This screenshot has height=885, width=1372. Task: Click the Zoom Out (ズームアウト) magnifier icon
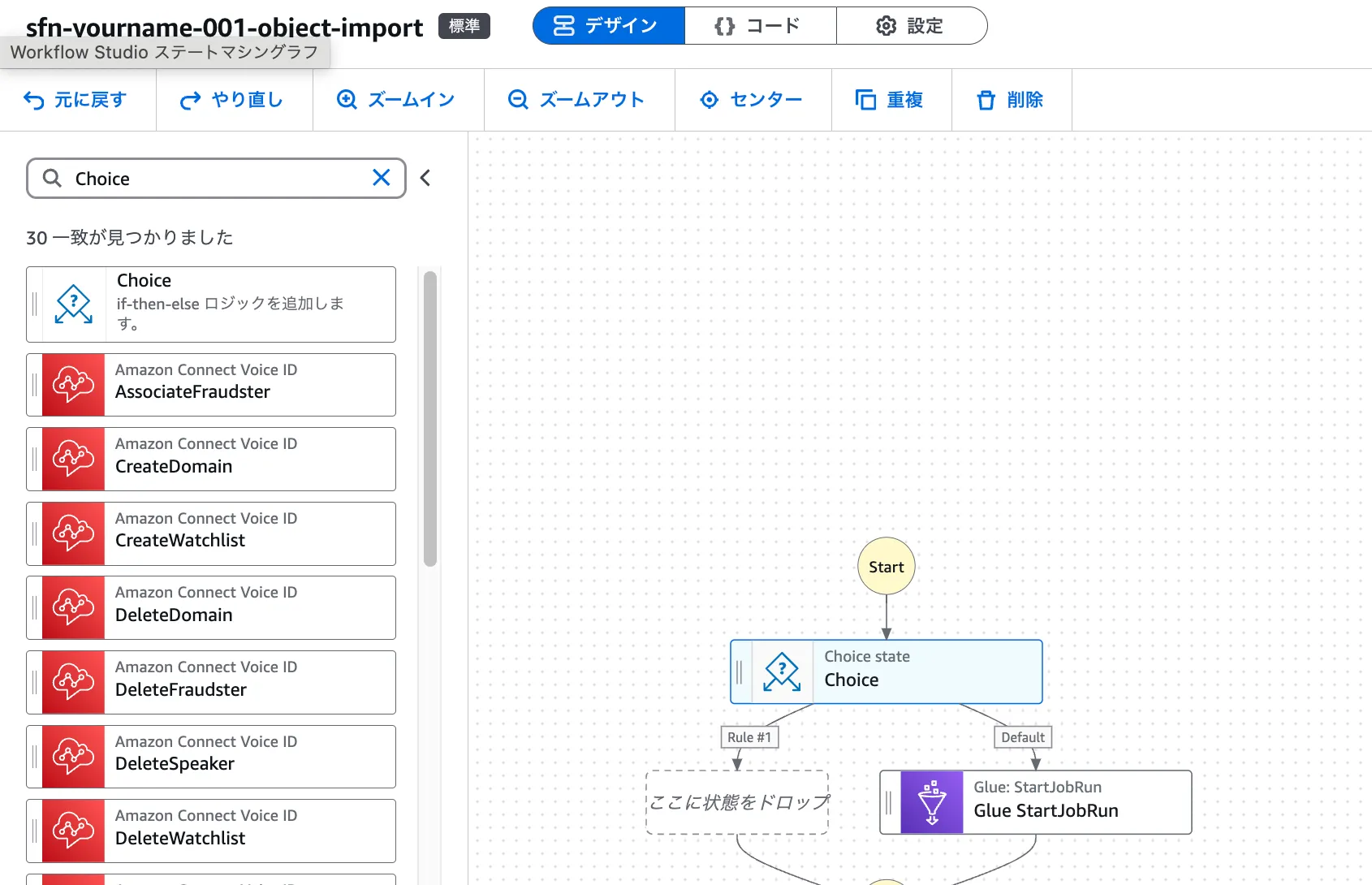tap(518, 100)
